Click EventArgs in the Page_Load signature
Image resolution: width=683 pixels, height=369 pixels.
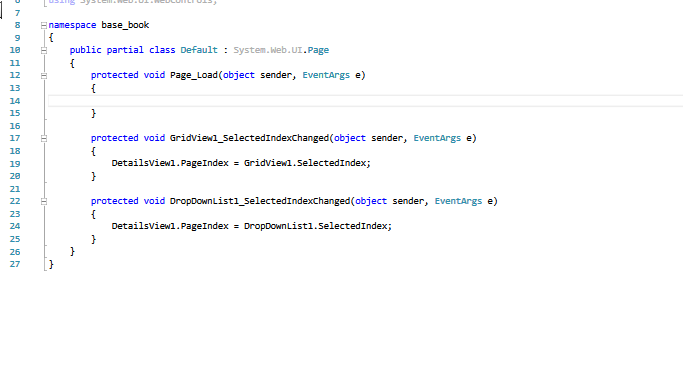[326, 75]
